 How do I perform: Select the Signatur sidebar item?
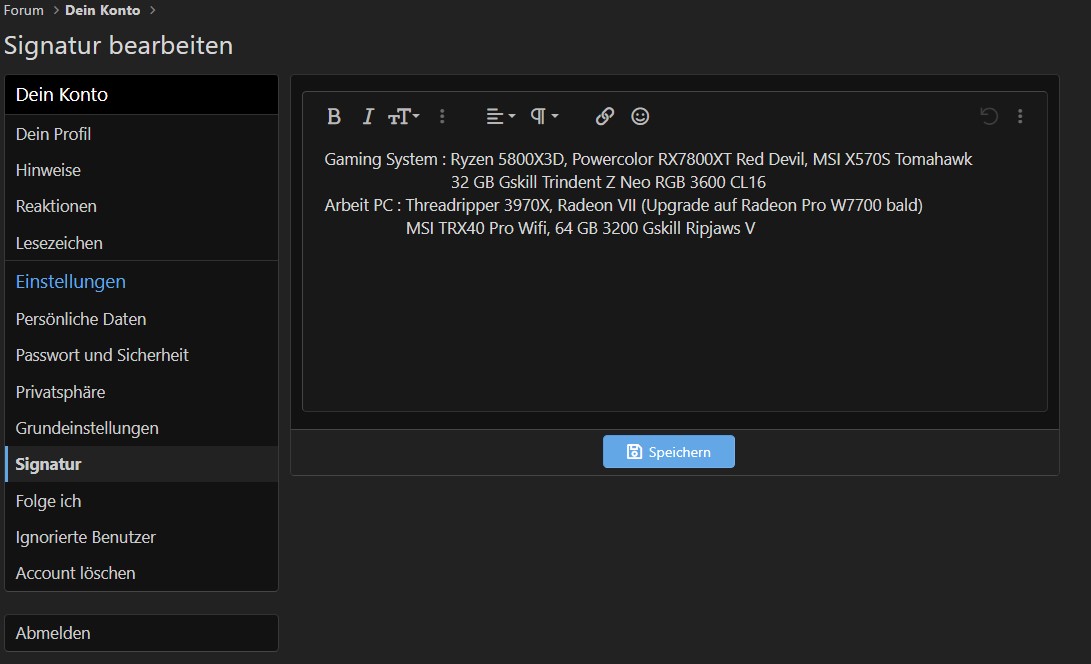(x=141, y=464)
